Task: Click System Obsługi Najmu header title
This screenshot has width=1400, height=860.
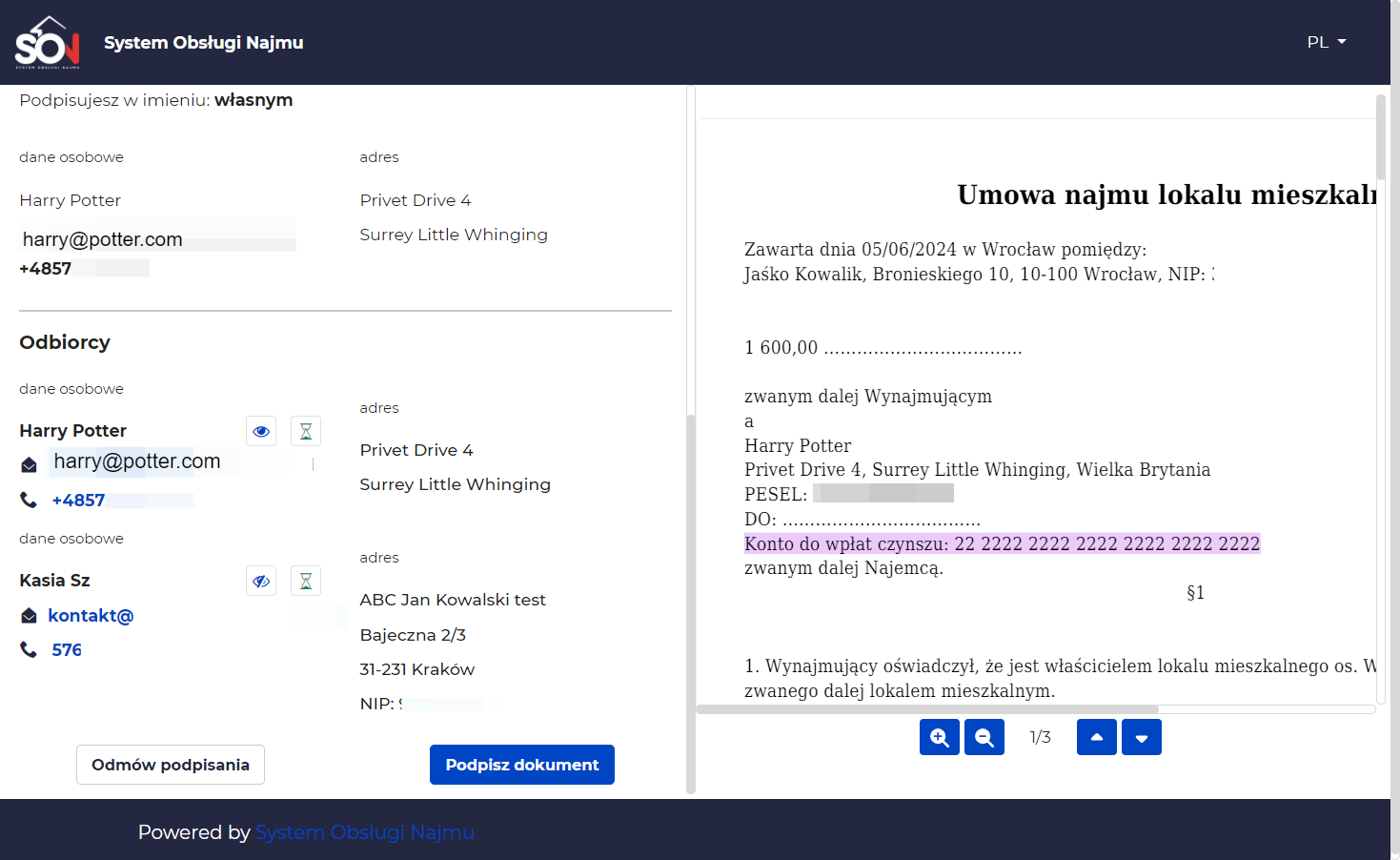Action: click(204, 43)
